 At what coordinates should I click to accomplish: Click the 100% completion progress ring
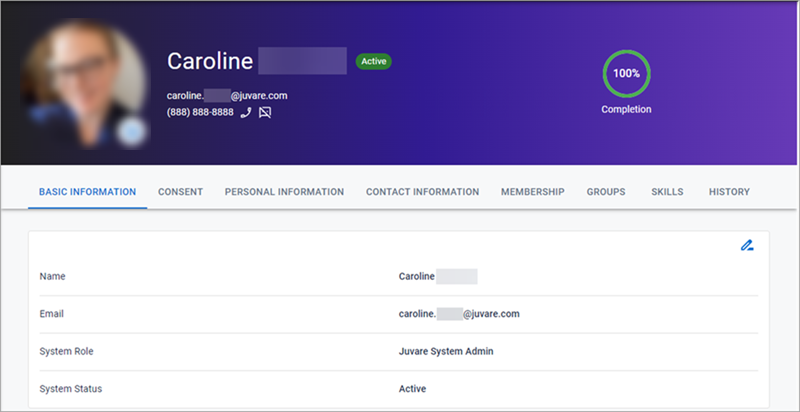tap(626, 73)
